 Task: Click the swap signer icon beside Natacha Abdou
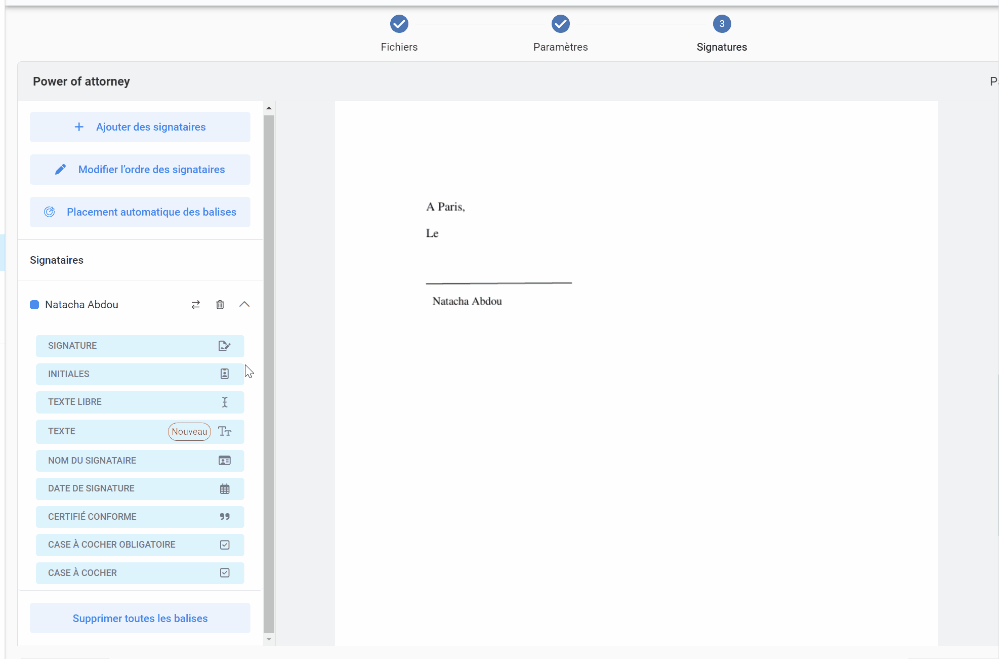click(x=196, y=305)
